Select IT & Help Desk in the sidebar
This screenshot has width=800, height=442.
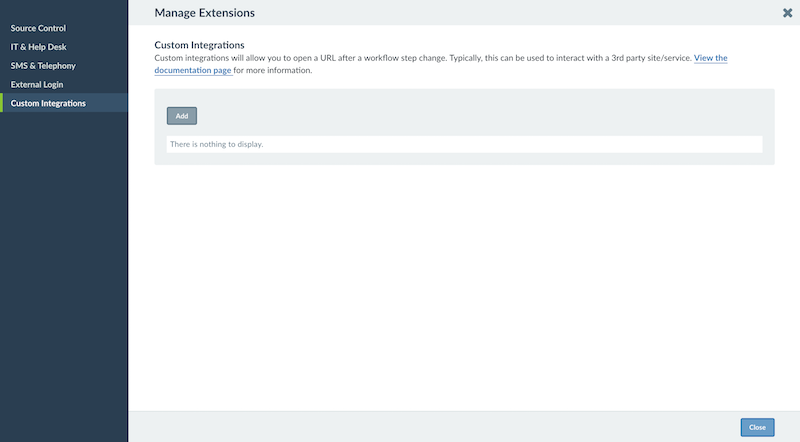38,47
